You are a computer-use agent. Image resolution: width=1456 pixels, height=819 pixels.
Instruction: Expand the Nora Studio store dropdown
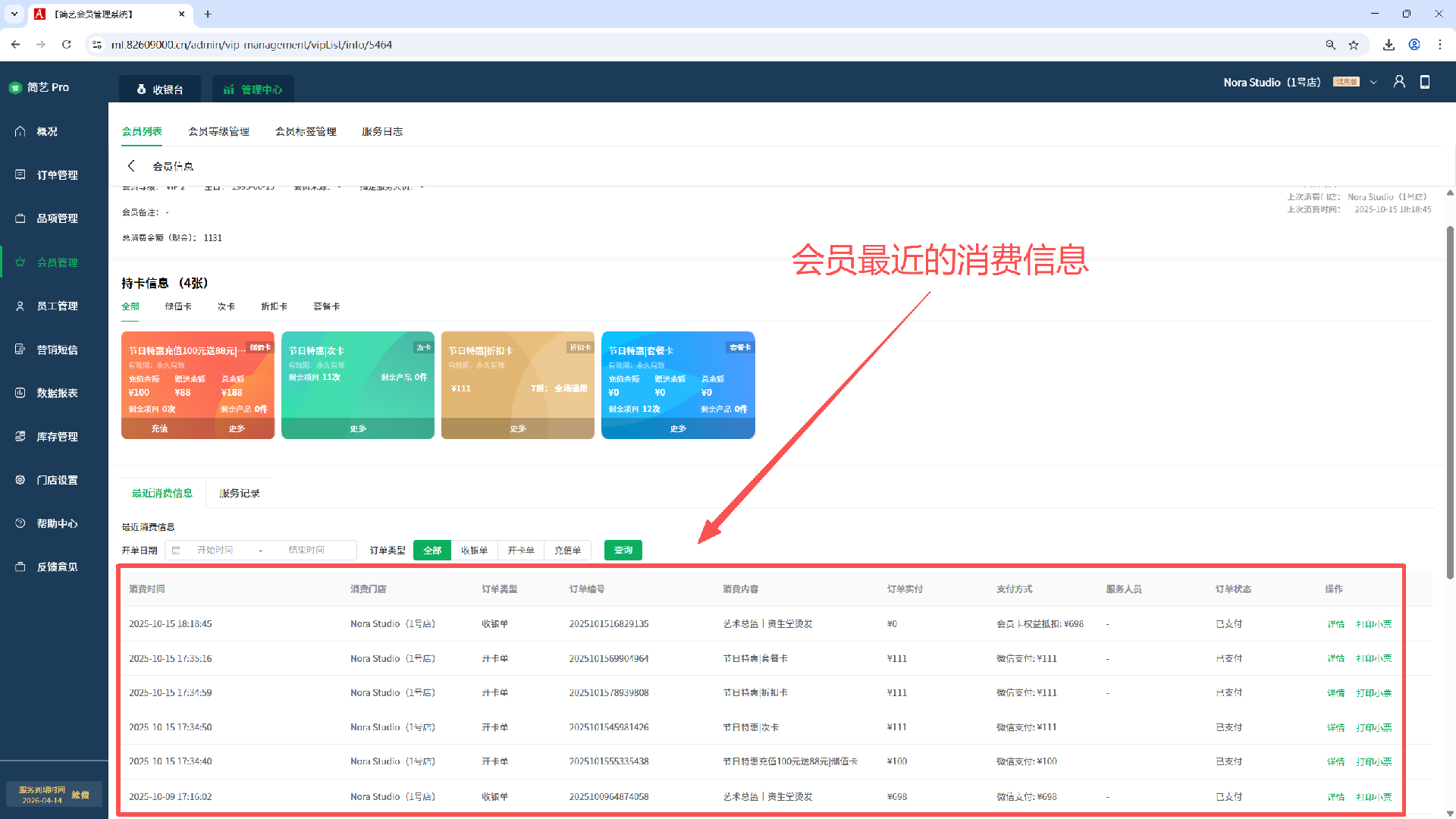tap(1373, 82)
